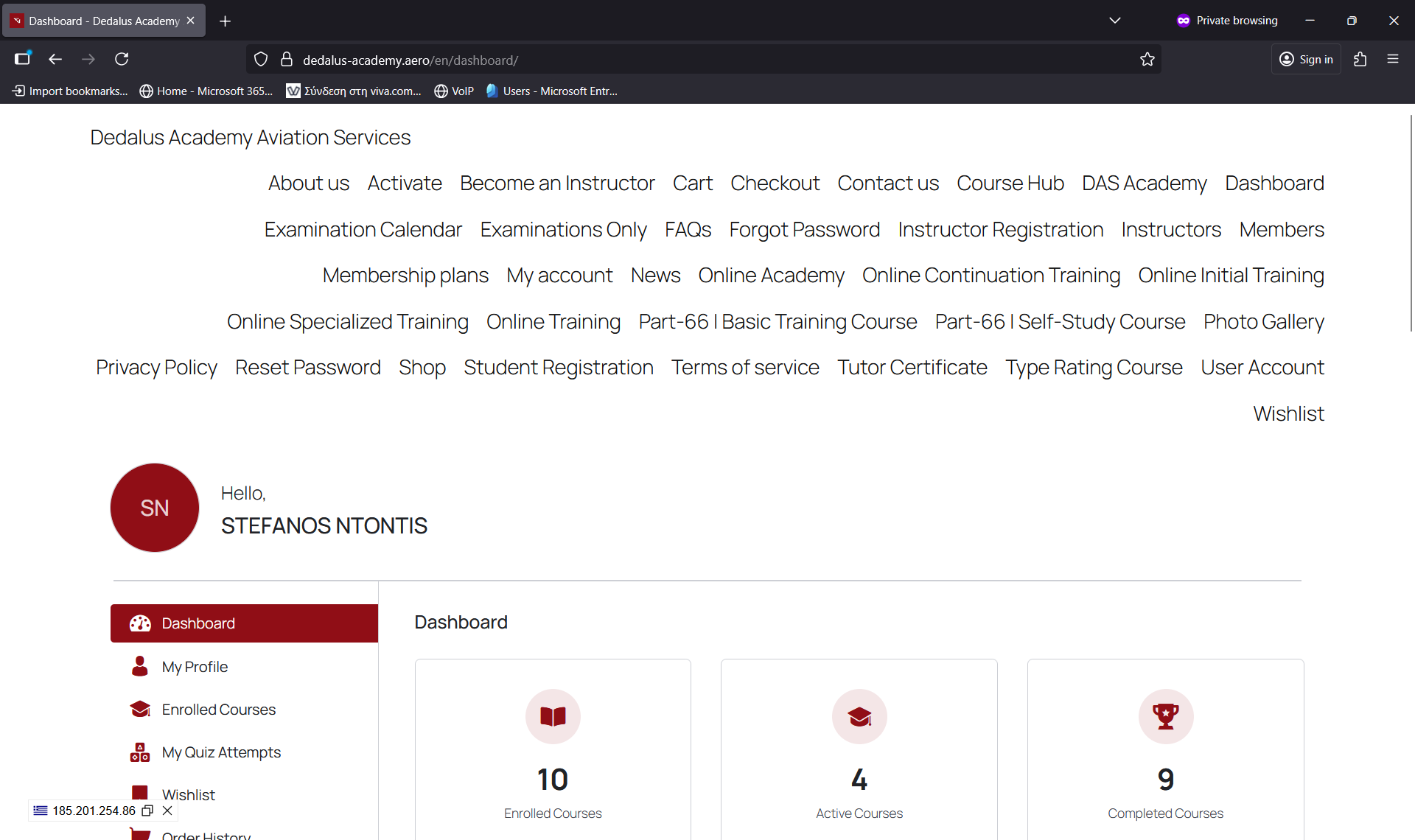1415x840 pixels.
Task: Select My Profile in sidebar
Action: (195, 667)
